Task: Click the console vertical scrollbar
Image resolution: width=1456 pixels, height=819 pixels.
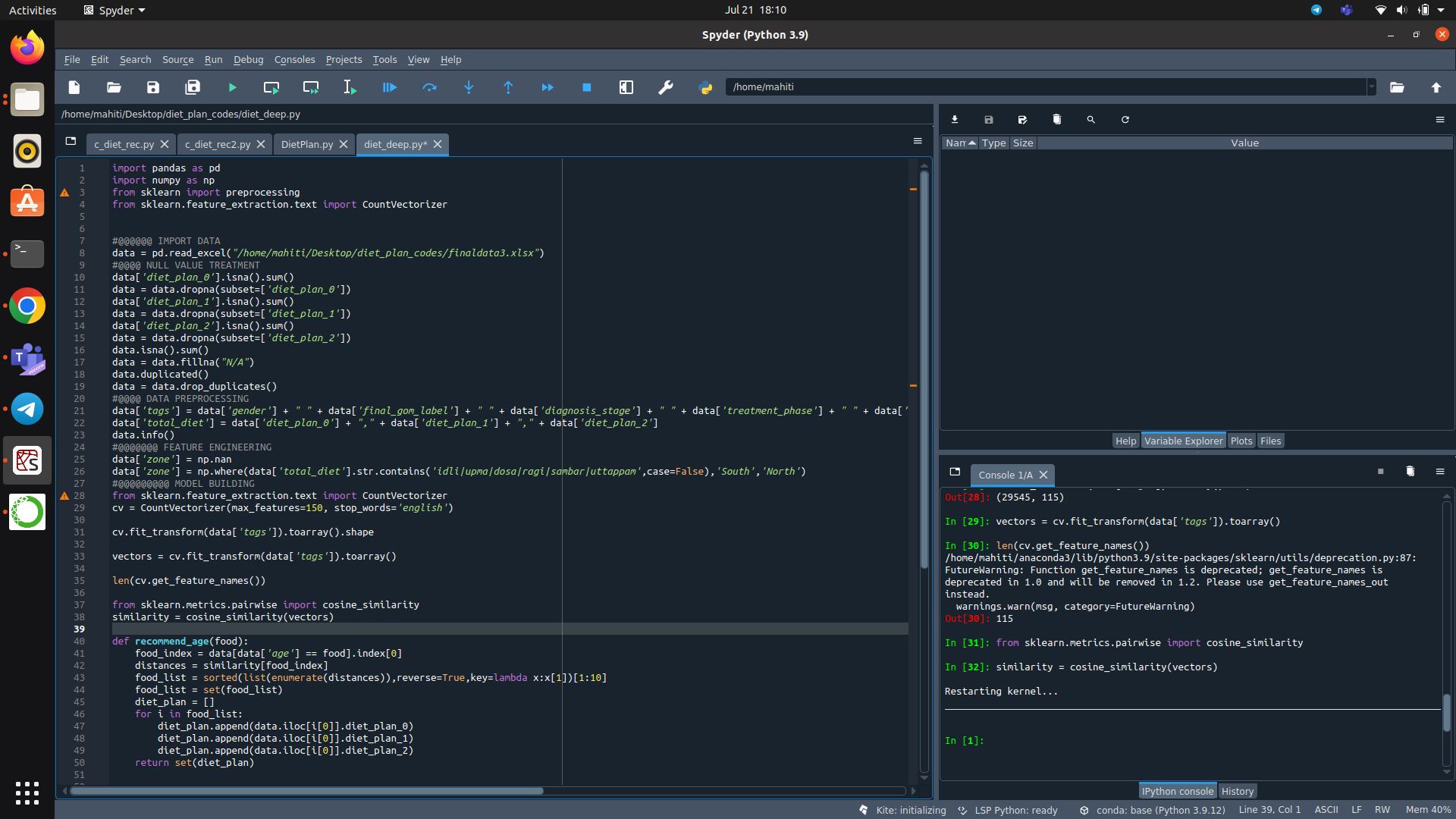Action: 1447,713
